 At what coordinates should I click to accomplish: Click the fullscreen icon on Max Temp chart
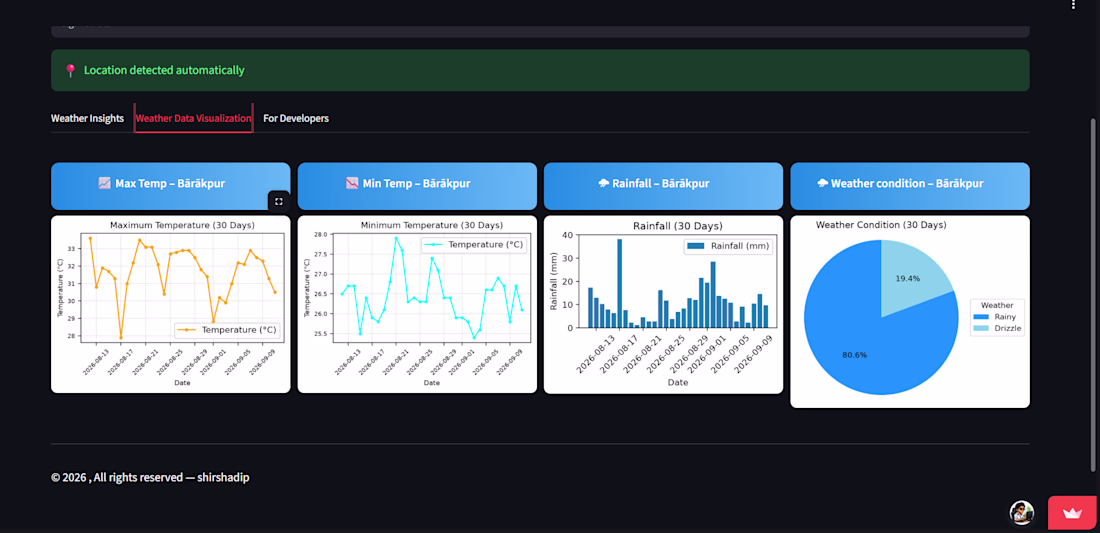(279, 201)
